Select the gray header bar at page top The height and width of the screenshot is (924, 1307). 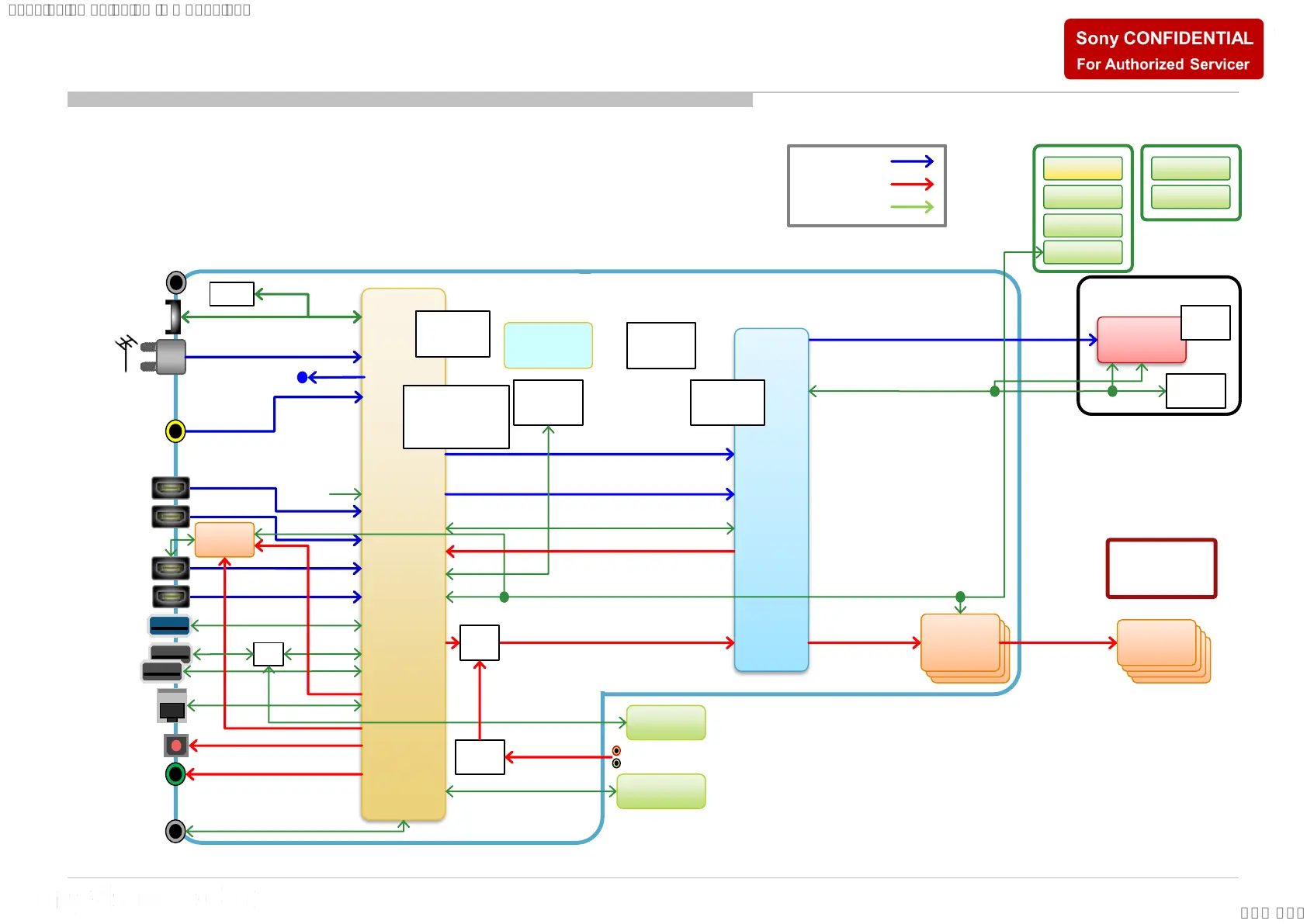tap(410, 99)
